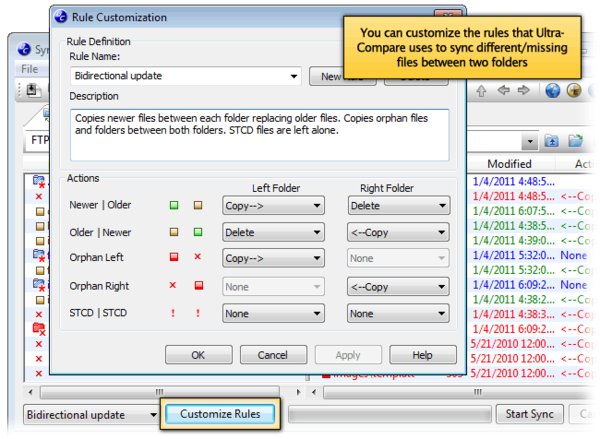Click the right-arrow navigation icon in toolbar
Viewport: 600px width, 439px height.
coord(523,90)
